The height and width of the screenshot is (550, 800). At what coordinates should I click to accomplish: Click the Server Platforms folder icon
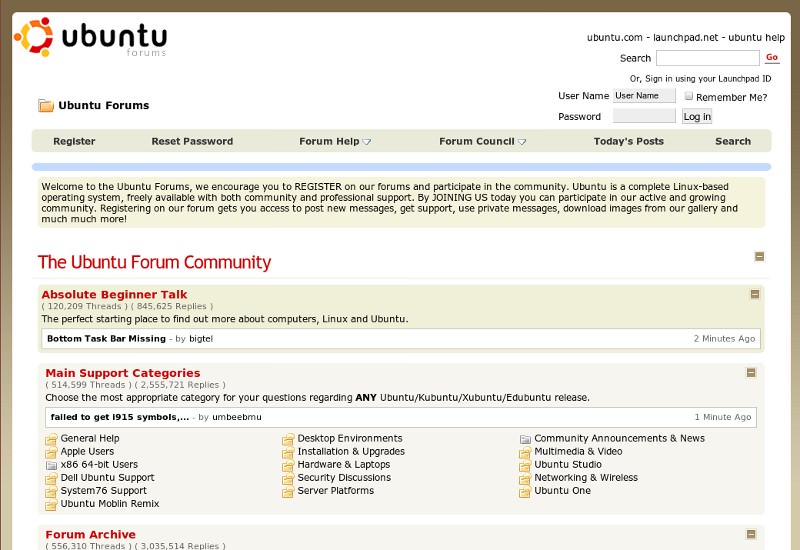288,491
